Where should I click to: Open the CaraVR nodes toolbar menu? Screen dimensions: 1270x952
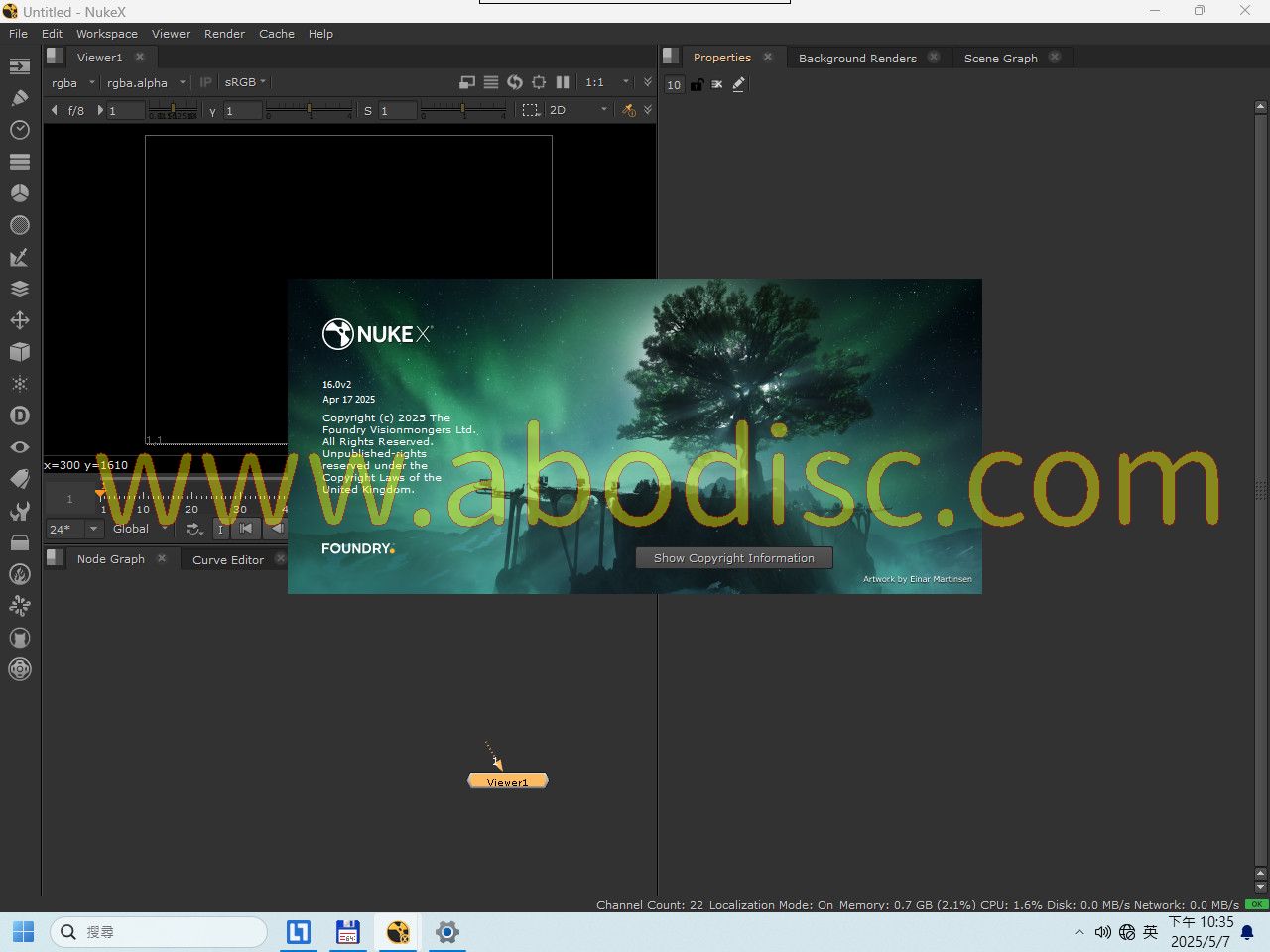point(20,638)
